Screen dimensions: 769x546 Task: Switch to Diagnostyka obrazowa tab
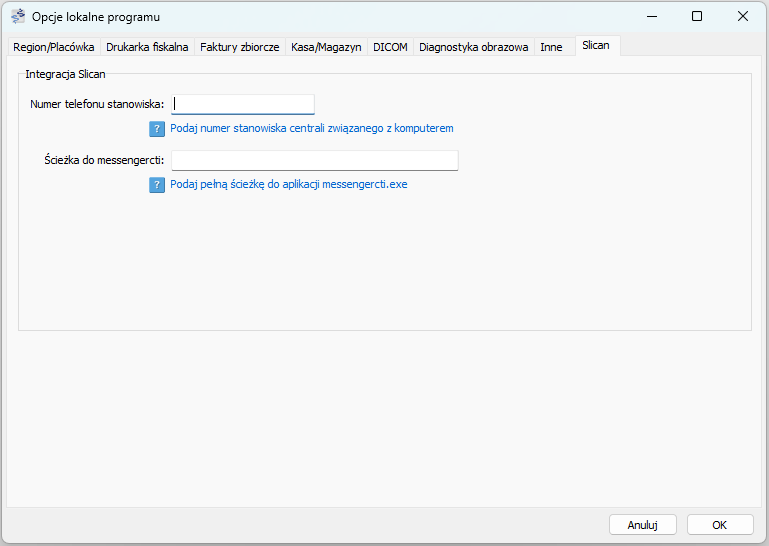point(473,47)
